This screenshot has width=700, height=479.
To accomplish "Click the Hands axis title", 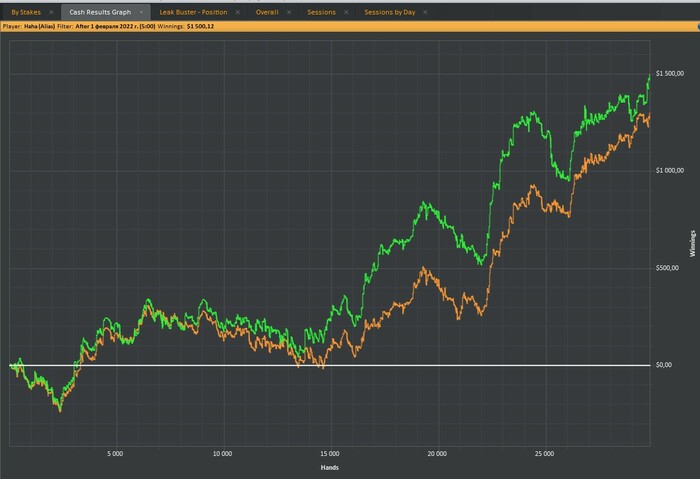I will [329, 467].
